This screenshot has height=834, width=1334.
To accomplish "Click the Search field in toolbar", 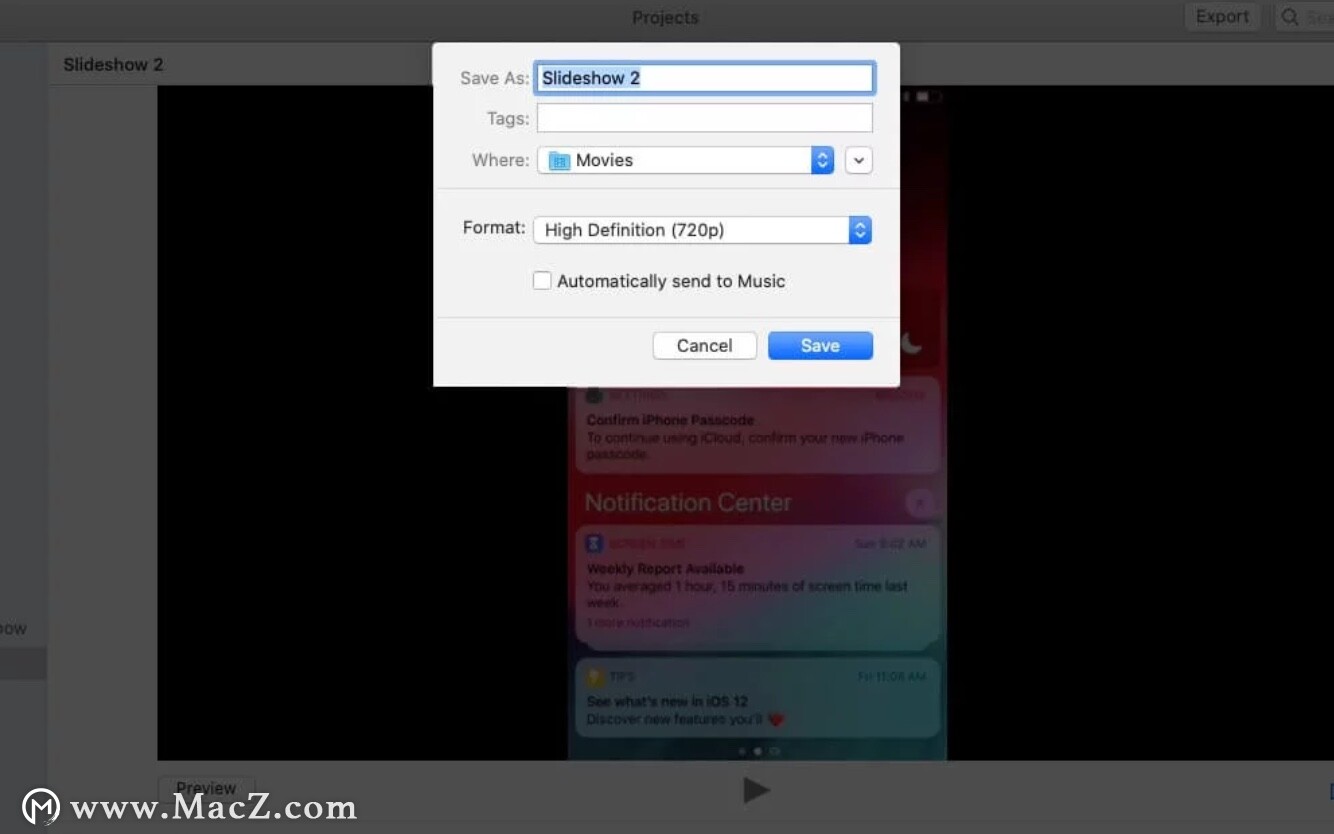I will (1304, 17).
